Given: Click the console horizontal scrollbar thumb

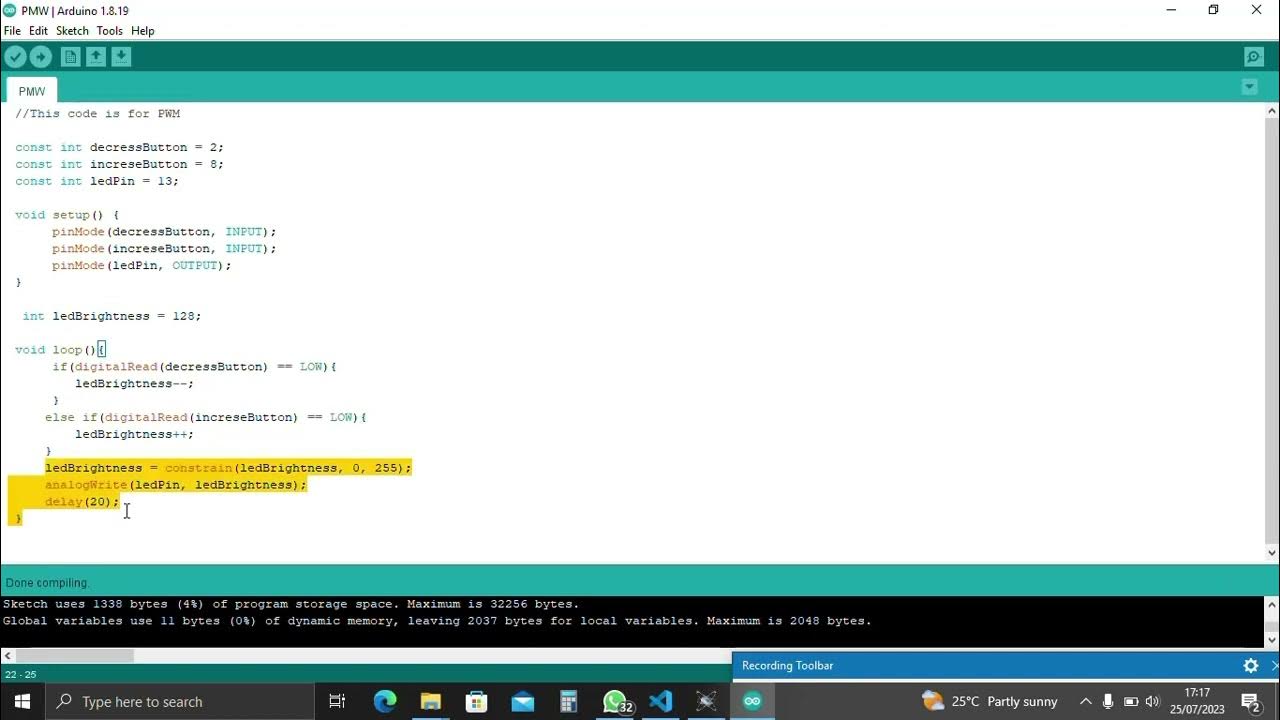Looking at the screenshot, I should [74, 656].
